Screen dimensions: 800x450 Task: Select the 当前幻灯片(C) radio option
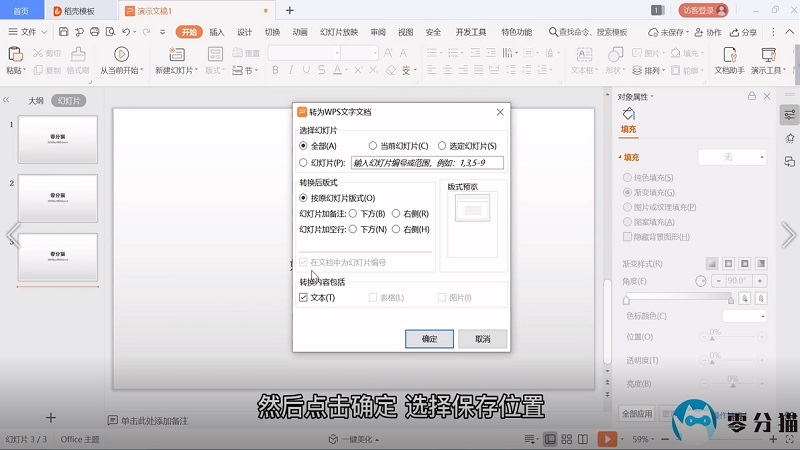tap(374, 146)
